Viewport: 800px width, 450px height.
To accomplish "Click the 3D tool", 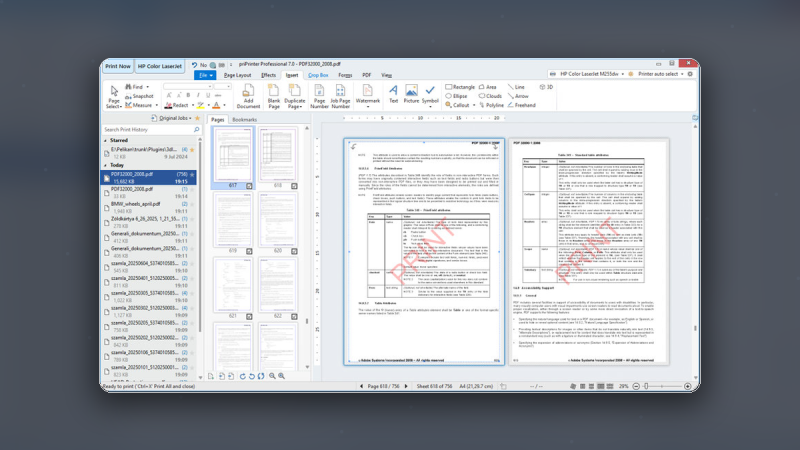I will [546, 87].
